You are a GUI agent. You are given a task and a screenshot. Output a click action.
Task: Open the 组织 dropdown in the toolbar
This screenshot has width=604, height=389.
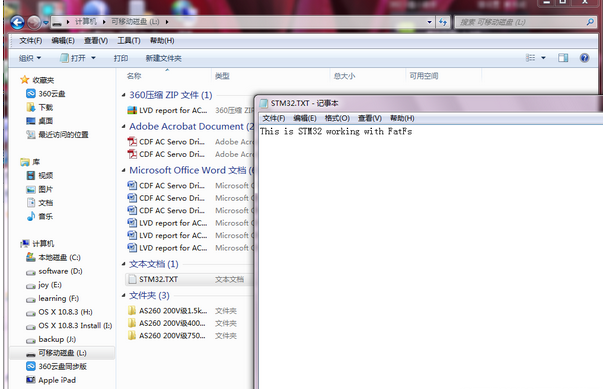(30, 58)
